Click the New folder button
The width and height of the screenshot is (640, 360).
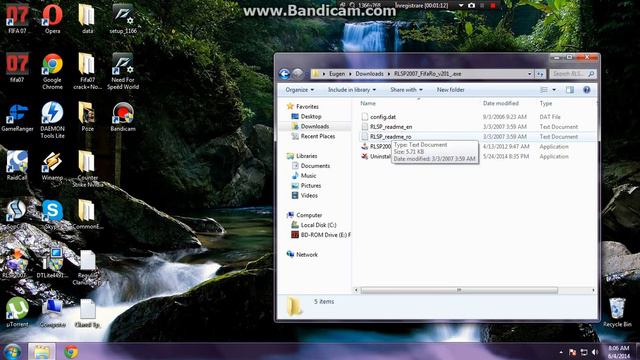[x=451, y=90]
